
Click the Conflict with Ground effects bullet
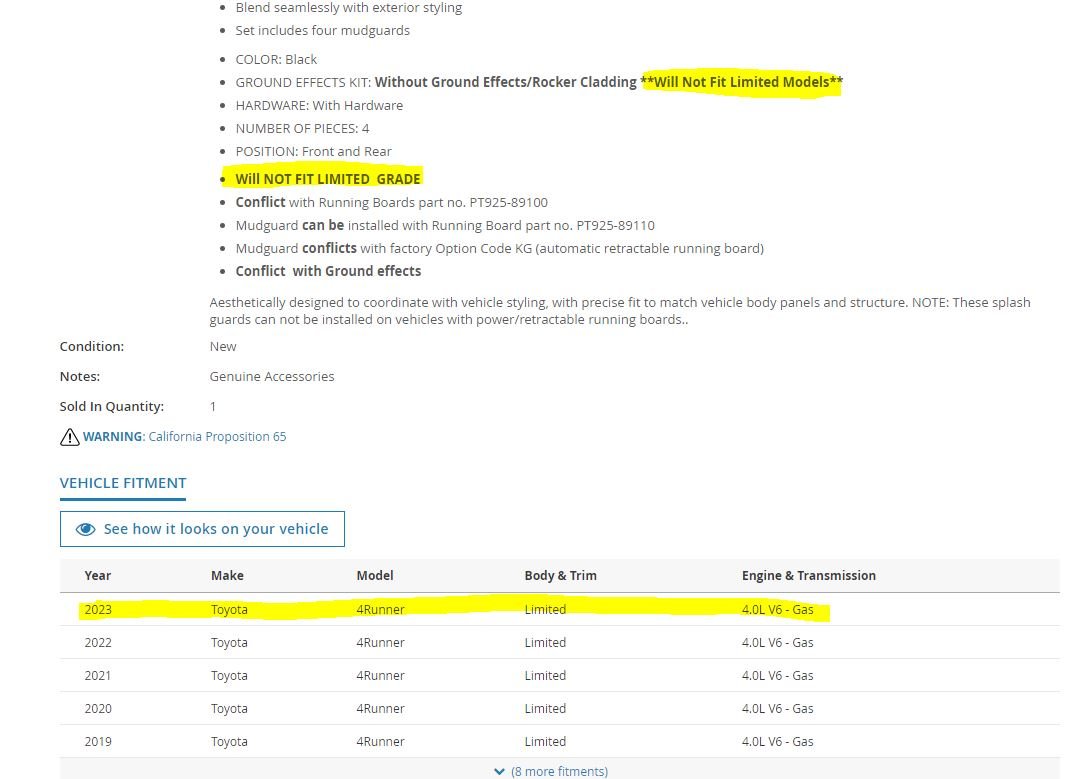point(328,272)
